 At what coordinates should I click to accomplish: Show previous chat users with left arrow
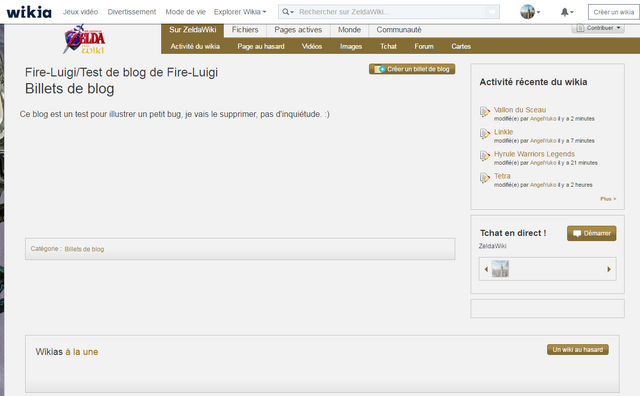486,269
